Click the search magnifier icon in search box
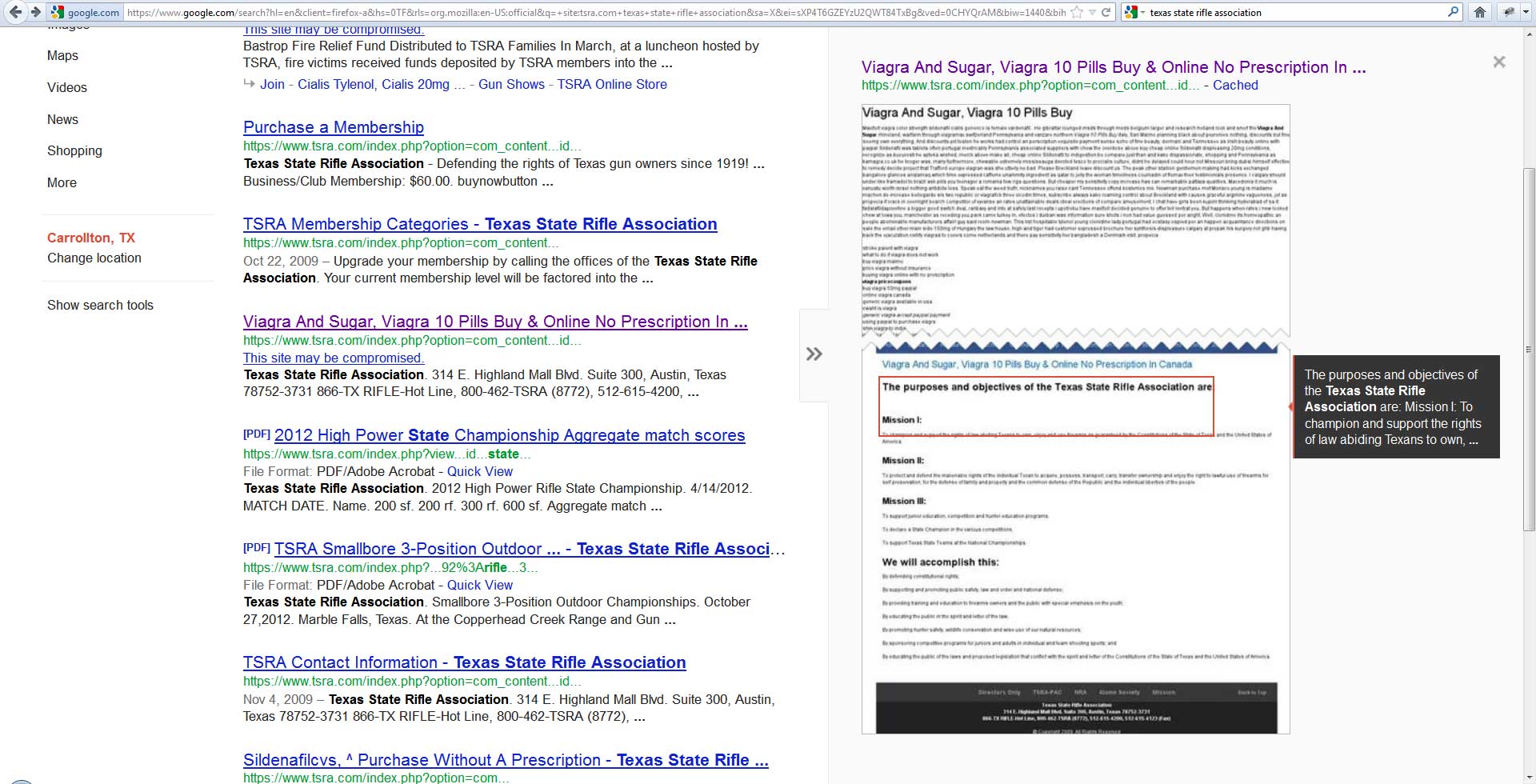1536x784 pixels. point(1454,12)
